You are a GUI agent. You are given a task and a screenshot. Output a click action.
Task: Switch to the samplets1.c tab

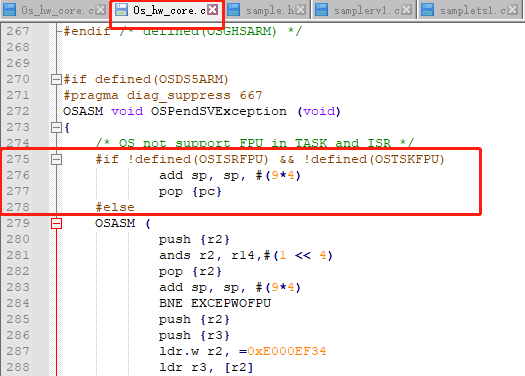coord(469,10)
